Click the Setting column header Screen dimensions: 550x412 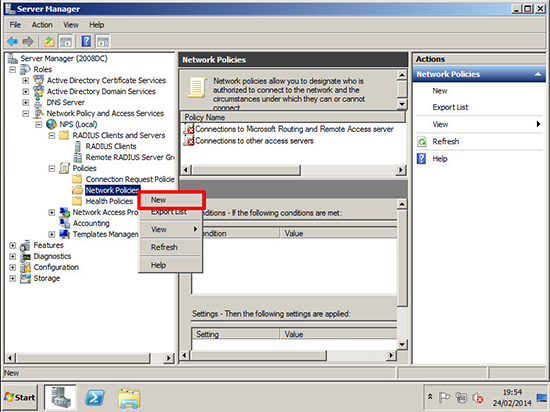(235, 334)
